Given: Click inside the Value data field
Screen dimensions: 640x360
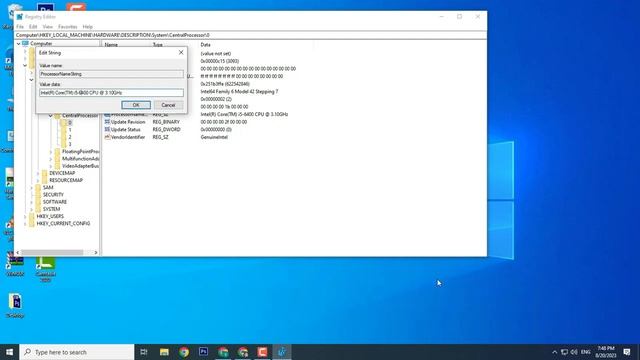Looking at the screenshot, I should click(x=111, y=93).
